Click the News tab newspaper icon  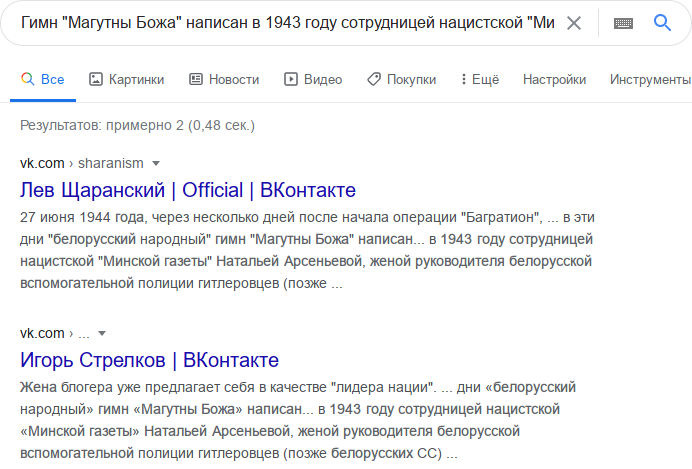pos(196,79)
